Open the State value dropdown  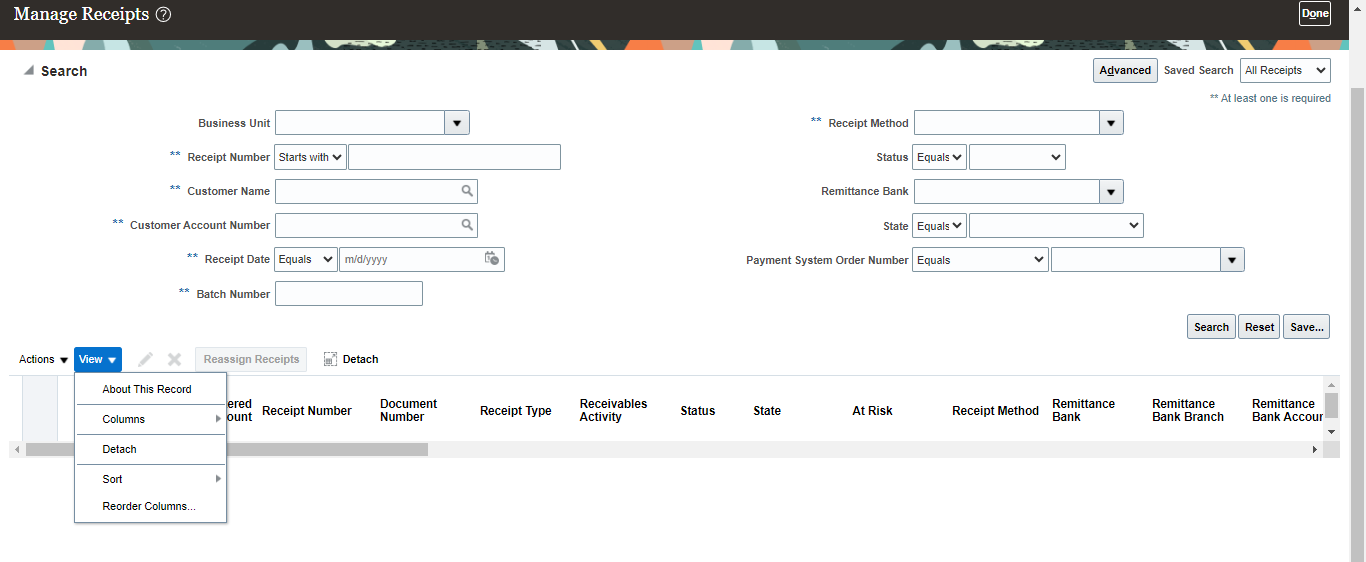click(1056, 226)
